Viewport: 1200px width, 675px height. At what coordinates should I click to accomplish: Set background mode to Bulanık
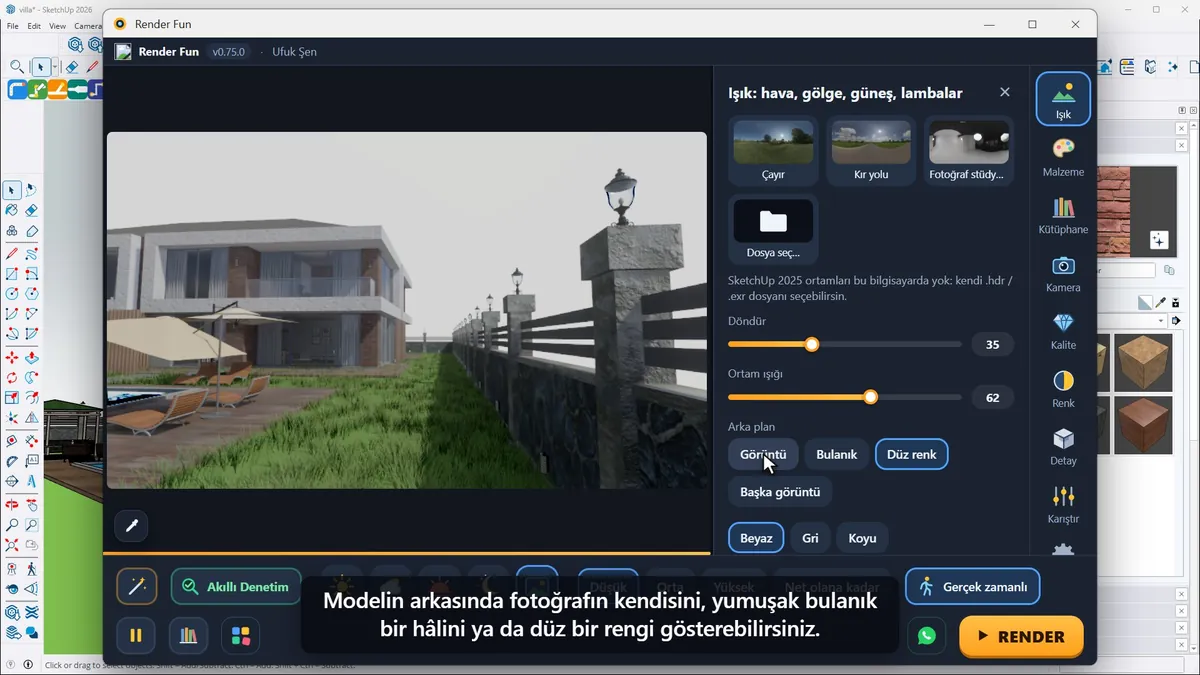pyautogui.click(x=837, y=454)
